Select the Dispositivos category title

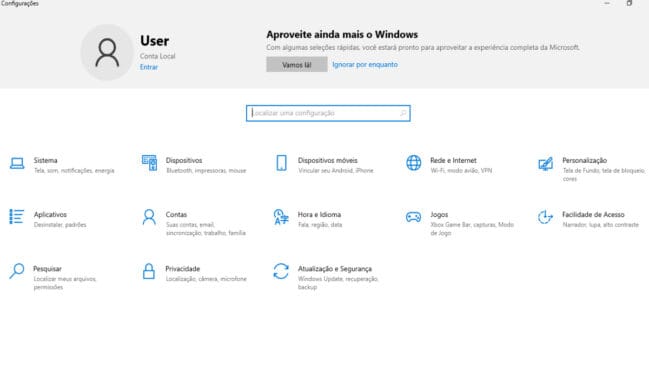[184, 160]
